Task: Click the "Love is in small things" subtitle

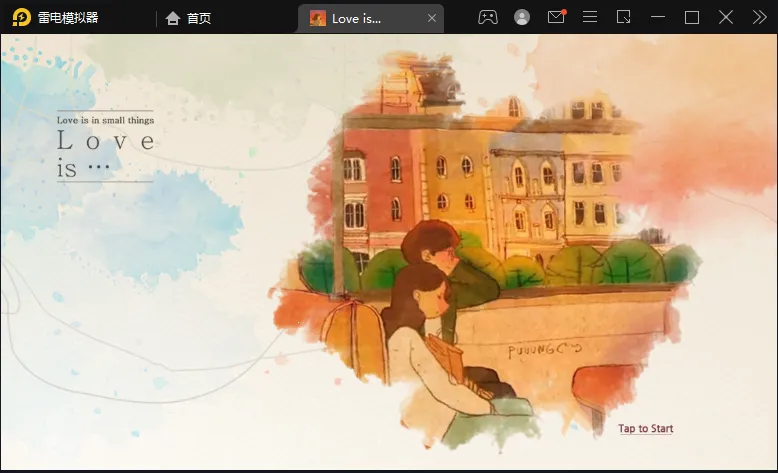Action: tap(105, 120)
